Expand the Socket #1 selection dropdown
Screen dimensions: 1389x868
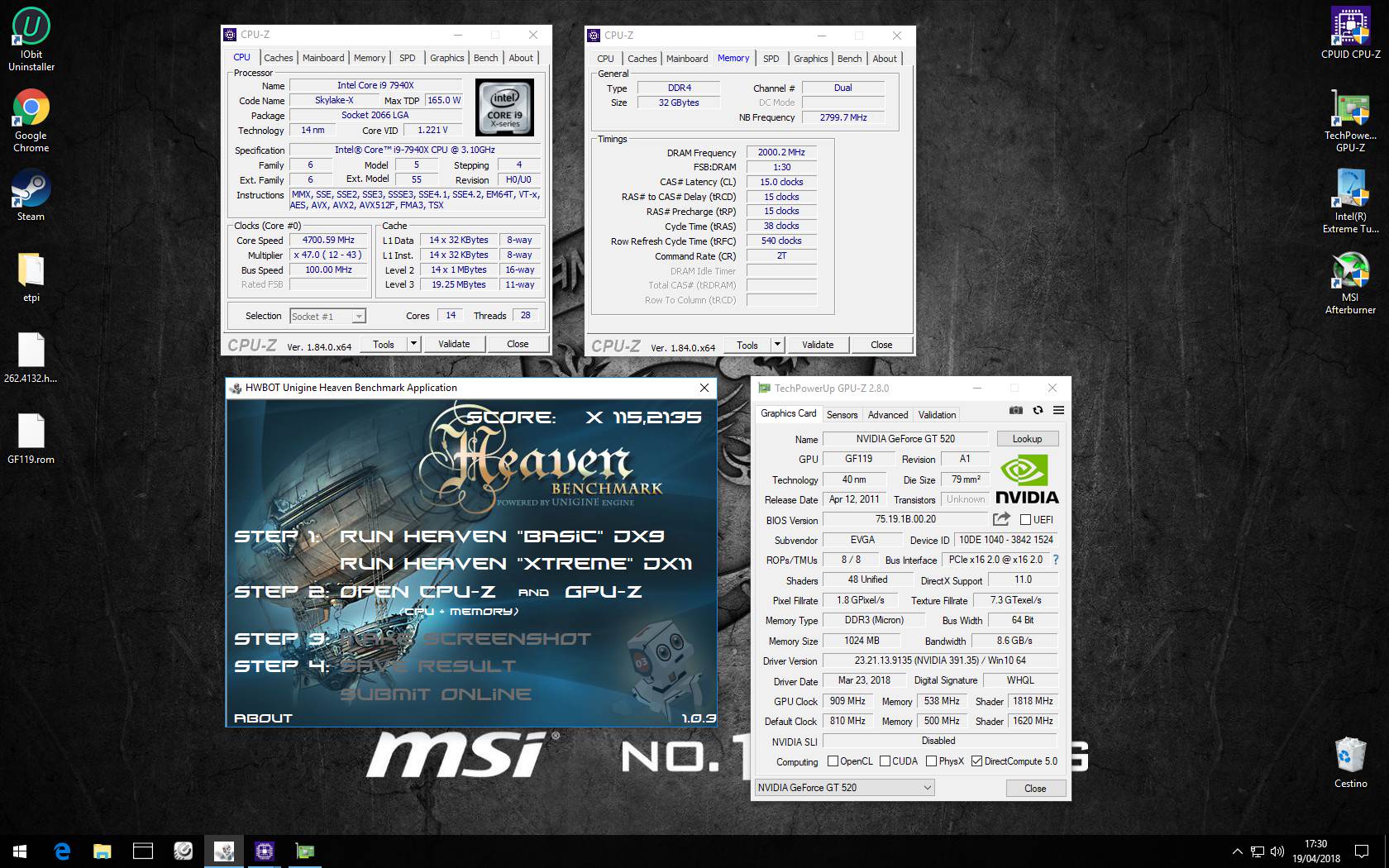point(358,316)
